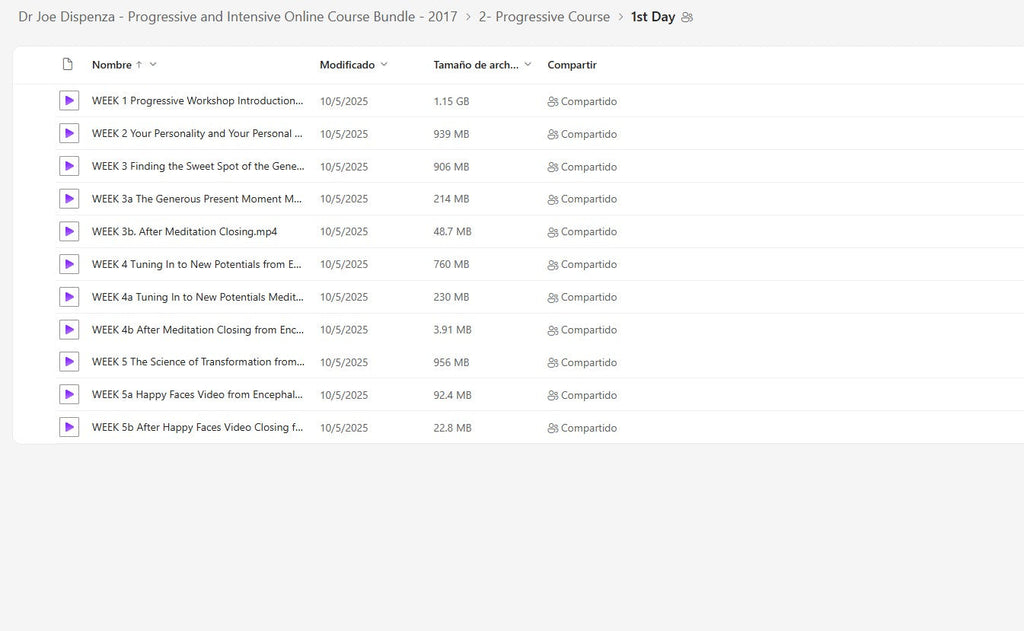Open WEEK 5a Happy Faces Video file
The width and height of the screenshot is (1024, 631).
click(197, 395)
